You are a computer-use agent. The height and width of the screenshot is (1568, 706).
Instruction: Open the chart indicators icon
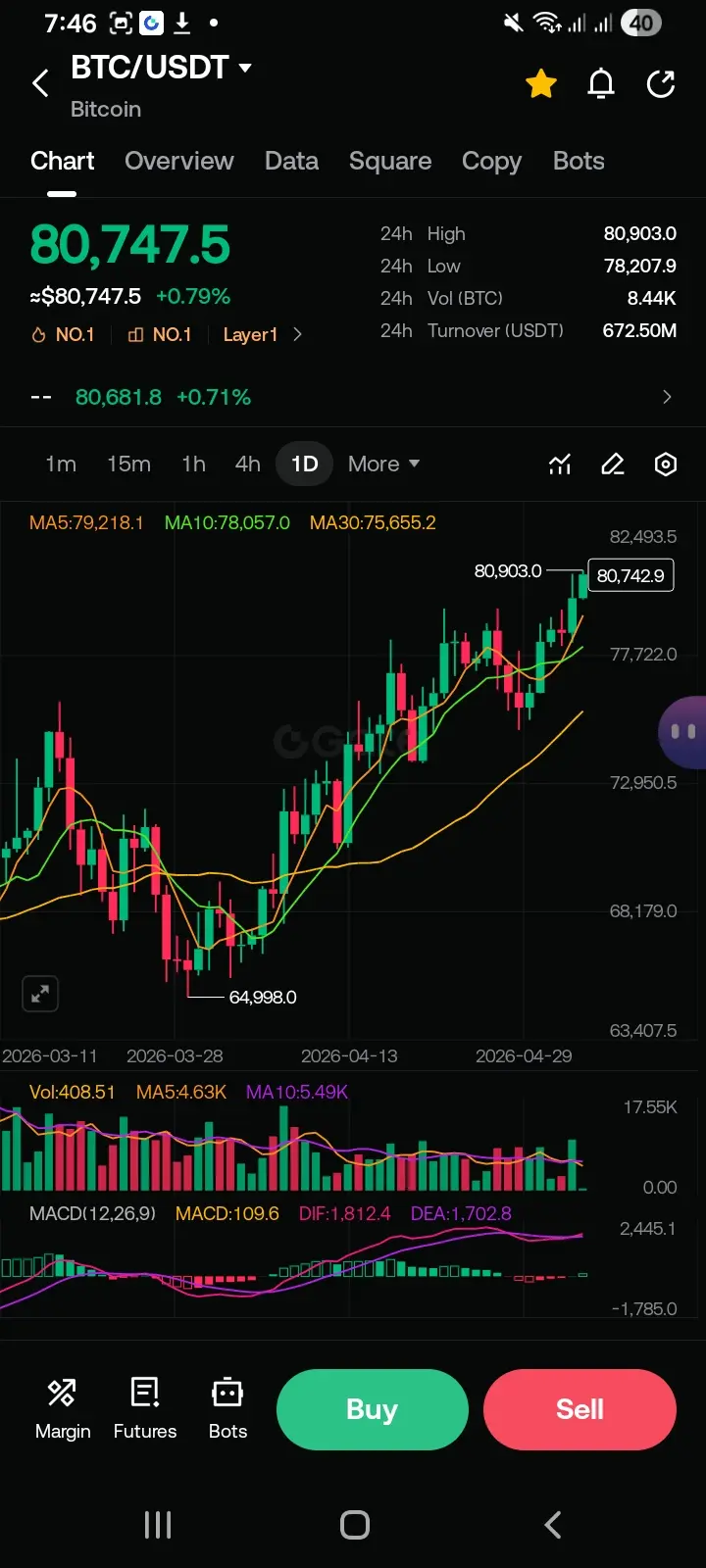pos(560,464)
